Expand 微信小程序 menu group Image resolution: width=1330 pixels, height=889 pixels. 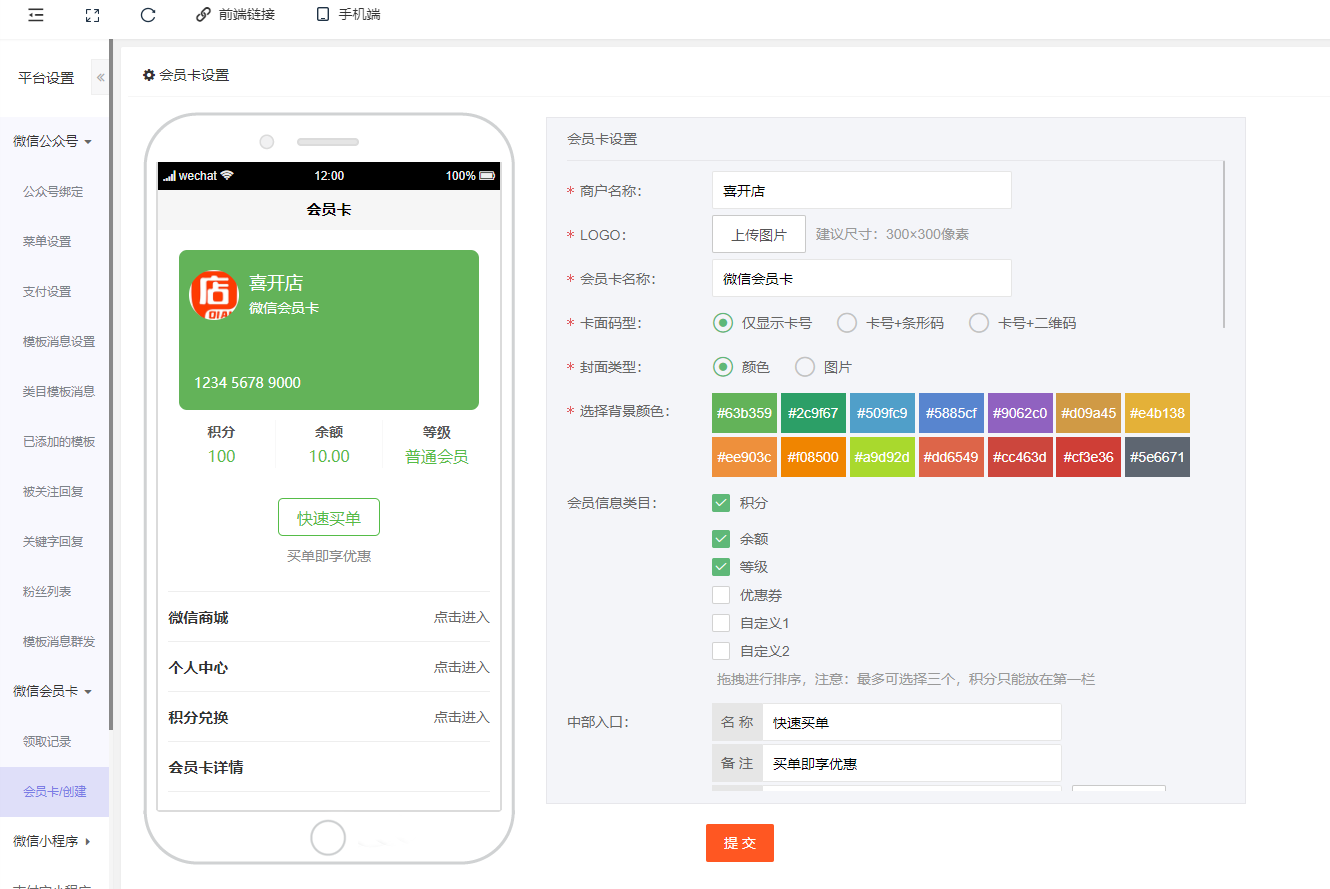click(x=53, y=841)
